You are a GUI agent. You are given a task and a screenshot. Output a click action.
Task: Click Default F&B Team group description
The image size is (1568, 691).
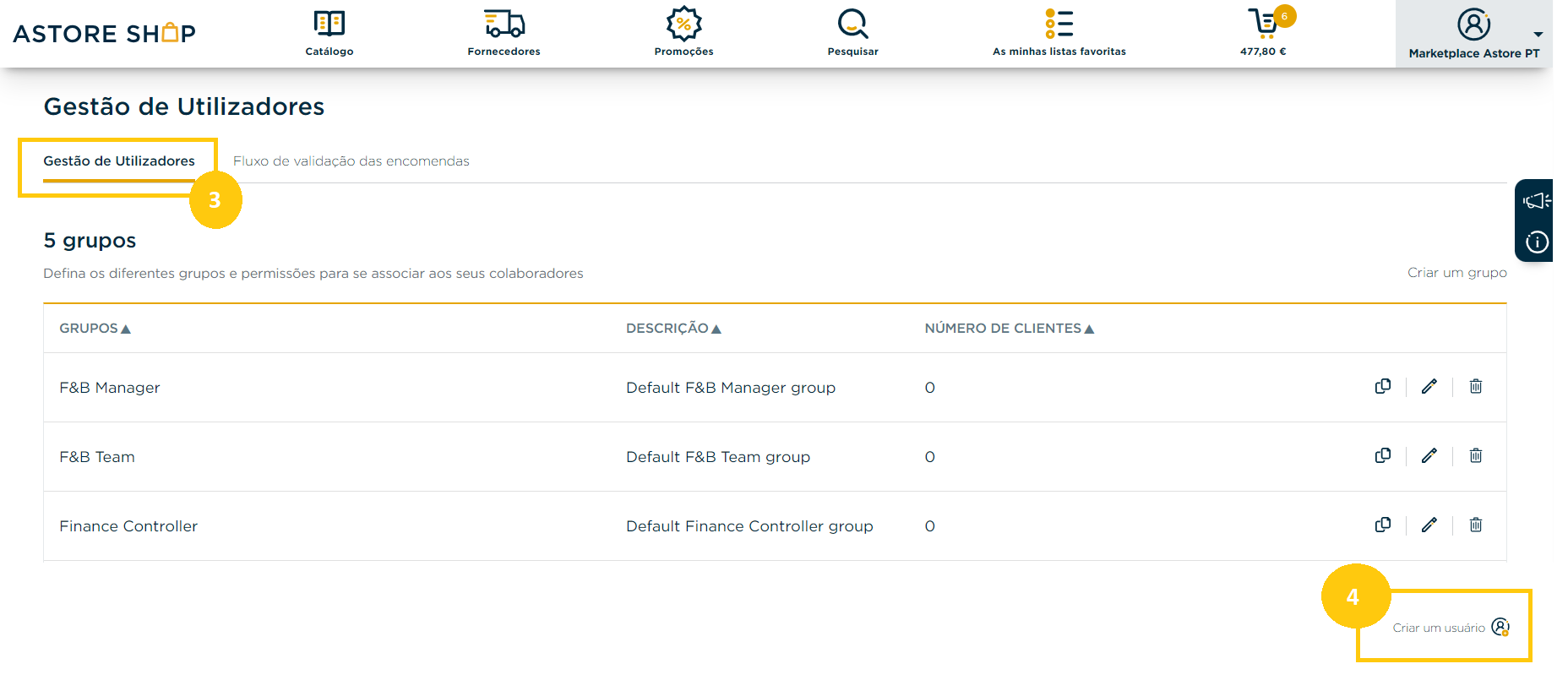coord(718,457)
